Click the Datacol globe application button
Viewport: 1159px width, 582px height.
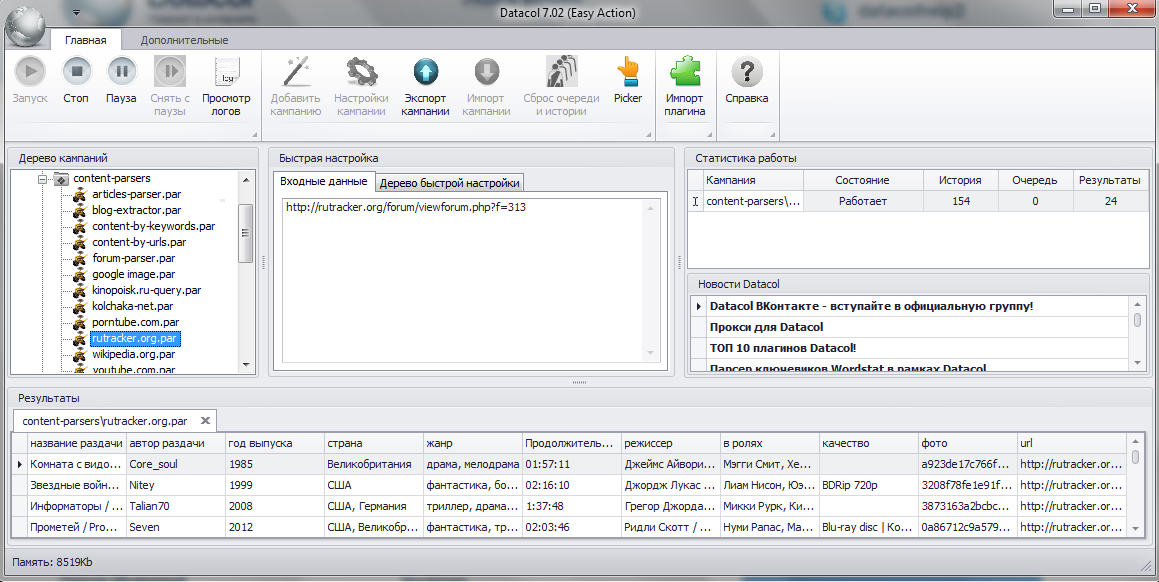point(25,28)
